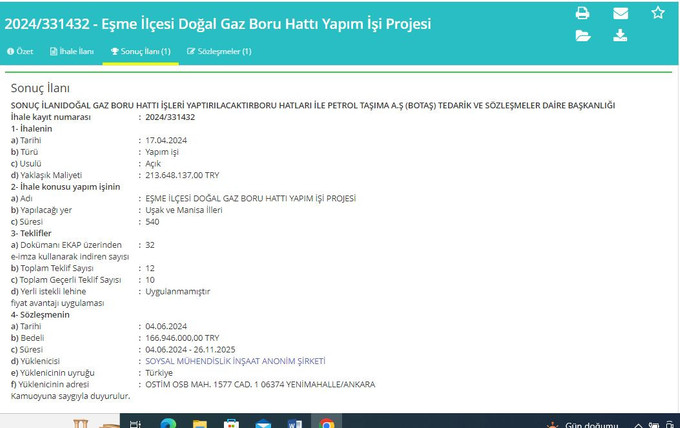Click the Gün doğumu weather widget
Viewport: 680px width, 428px height.
click(x=582, y=425)
